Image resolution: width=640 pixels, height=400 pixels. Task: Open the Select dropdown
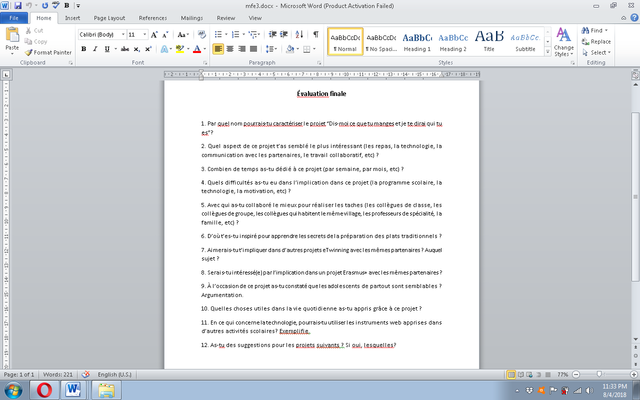click(x=596, y=52)
